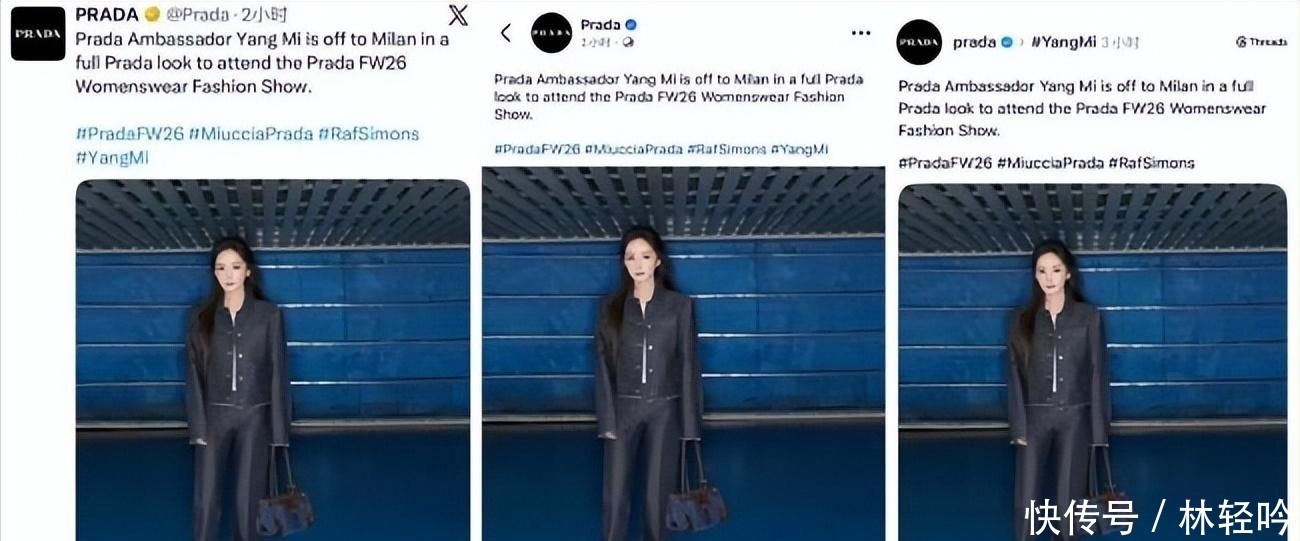
Task: Open the #MiucciaPrada hashtag in X post
Action: pos(251,134)
